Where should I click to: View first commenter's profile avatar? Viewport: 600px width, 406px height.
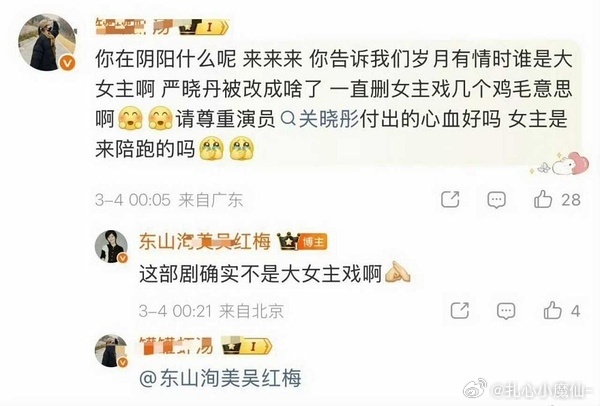pyautogui.click(x=47, y=42)
